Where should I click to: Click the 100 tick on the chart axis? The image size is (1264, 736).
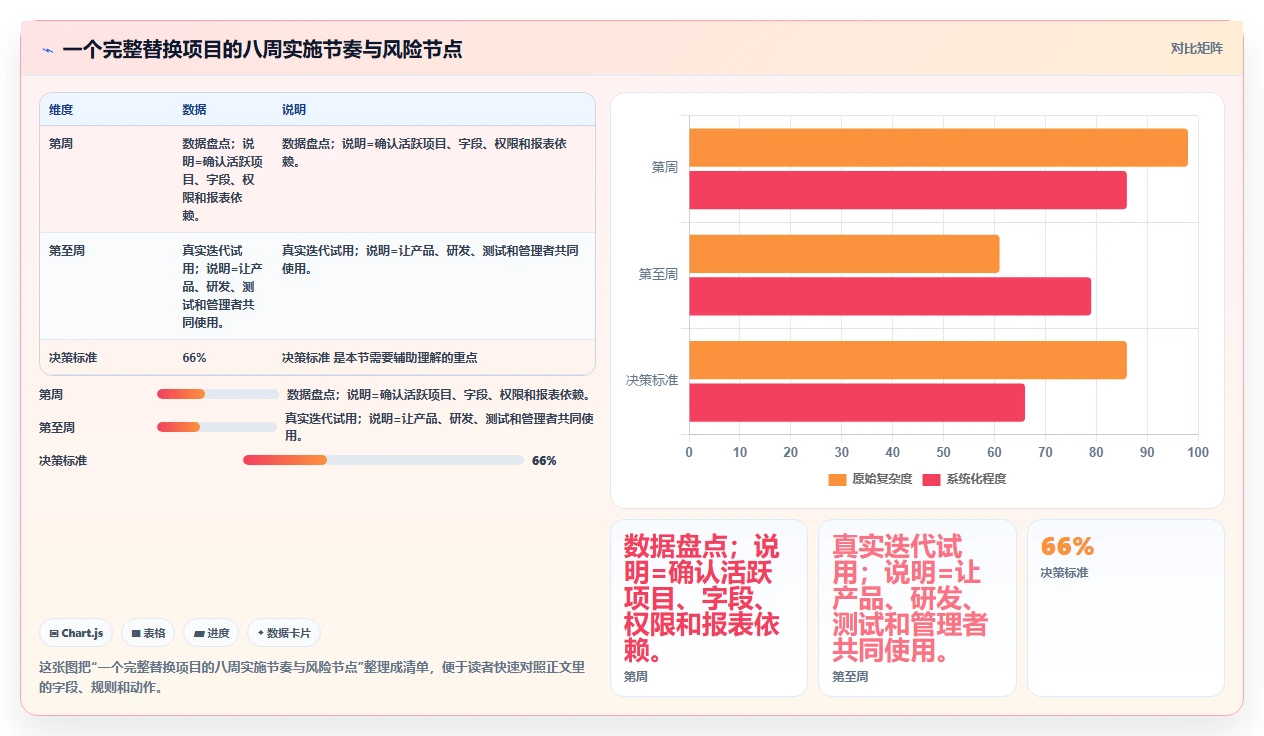click(x=1197, y=452)
